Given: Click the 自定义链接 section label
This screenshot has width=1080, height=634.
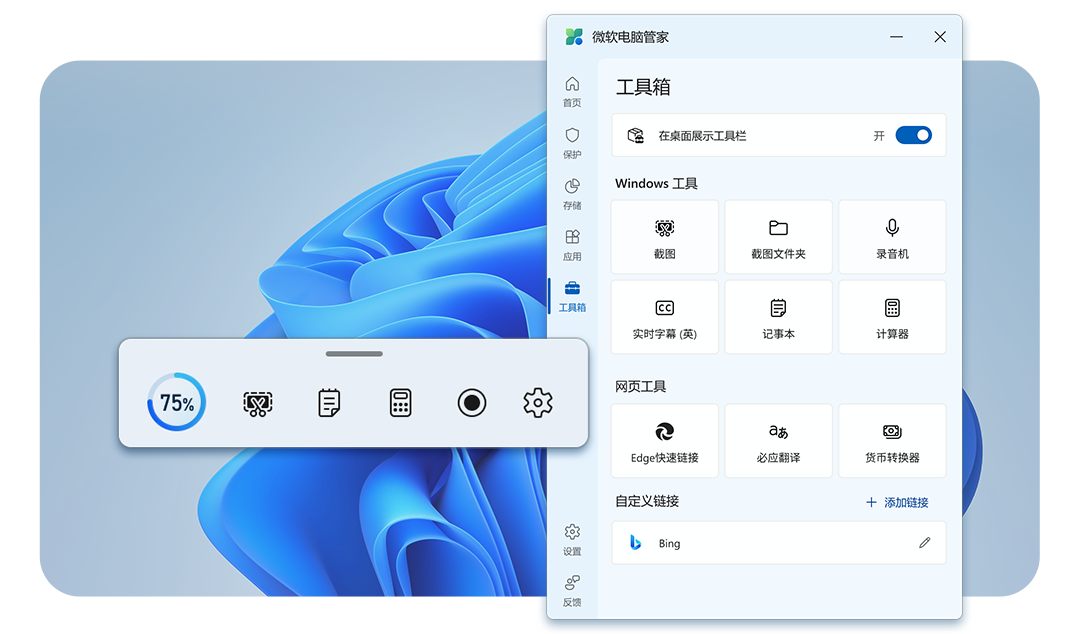Looking at the screenshot, I should (x=647, y=501).
